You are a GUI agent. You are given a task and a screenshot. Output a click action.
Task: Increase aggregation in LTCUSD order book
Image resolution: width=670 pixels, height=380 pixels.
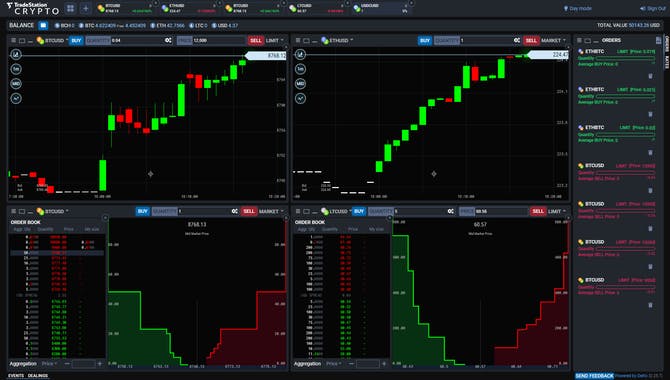[x=384, y=364]
